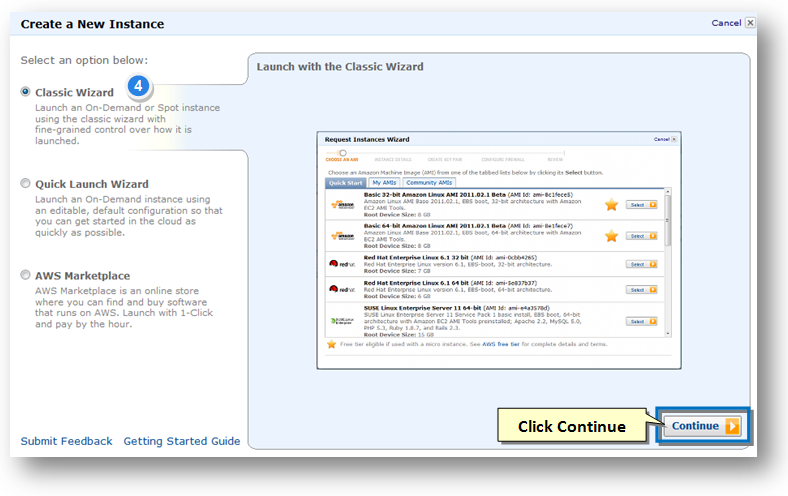The image size is (788, 496).
Task: Click the Cancel link inside the Request Instances Wizard
Action: [661, 139]
